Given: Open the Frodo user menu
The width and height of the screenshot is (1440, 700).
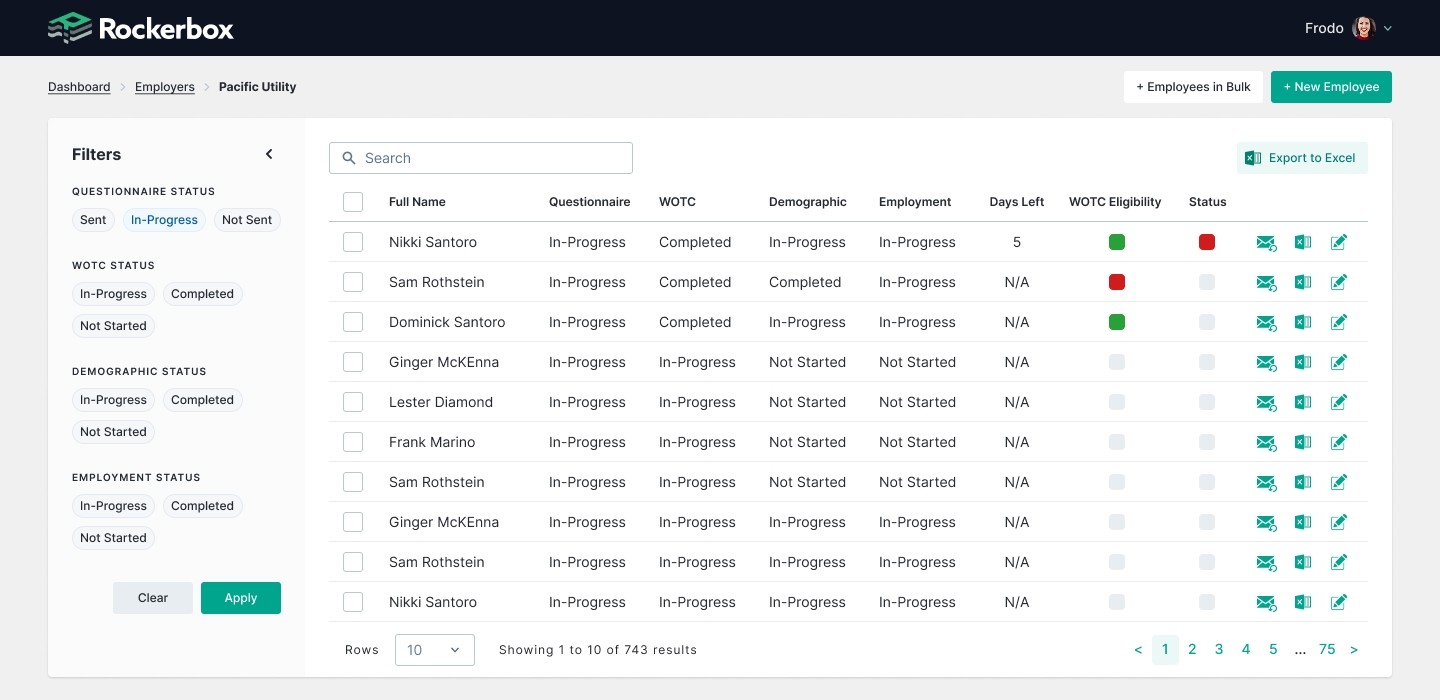Looking at the screenshot, I should (x=1348, y=28).
